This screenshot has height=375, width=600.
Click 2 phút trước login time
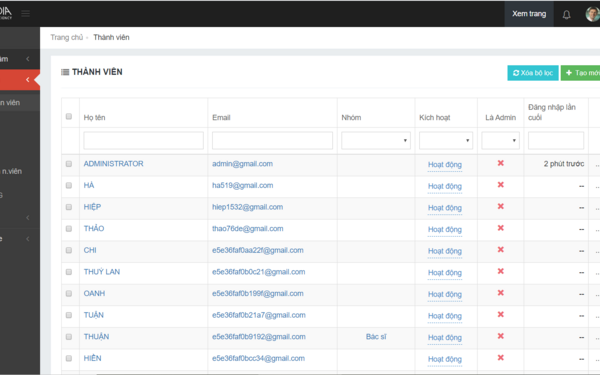564,164
